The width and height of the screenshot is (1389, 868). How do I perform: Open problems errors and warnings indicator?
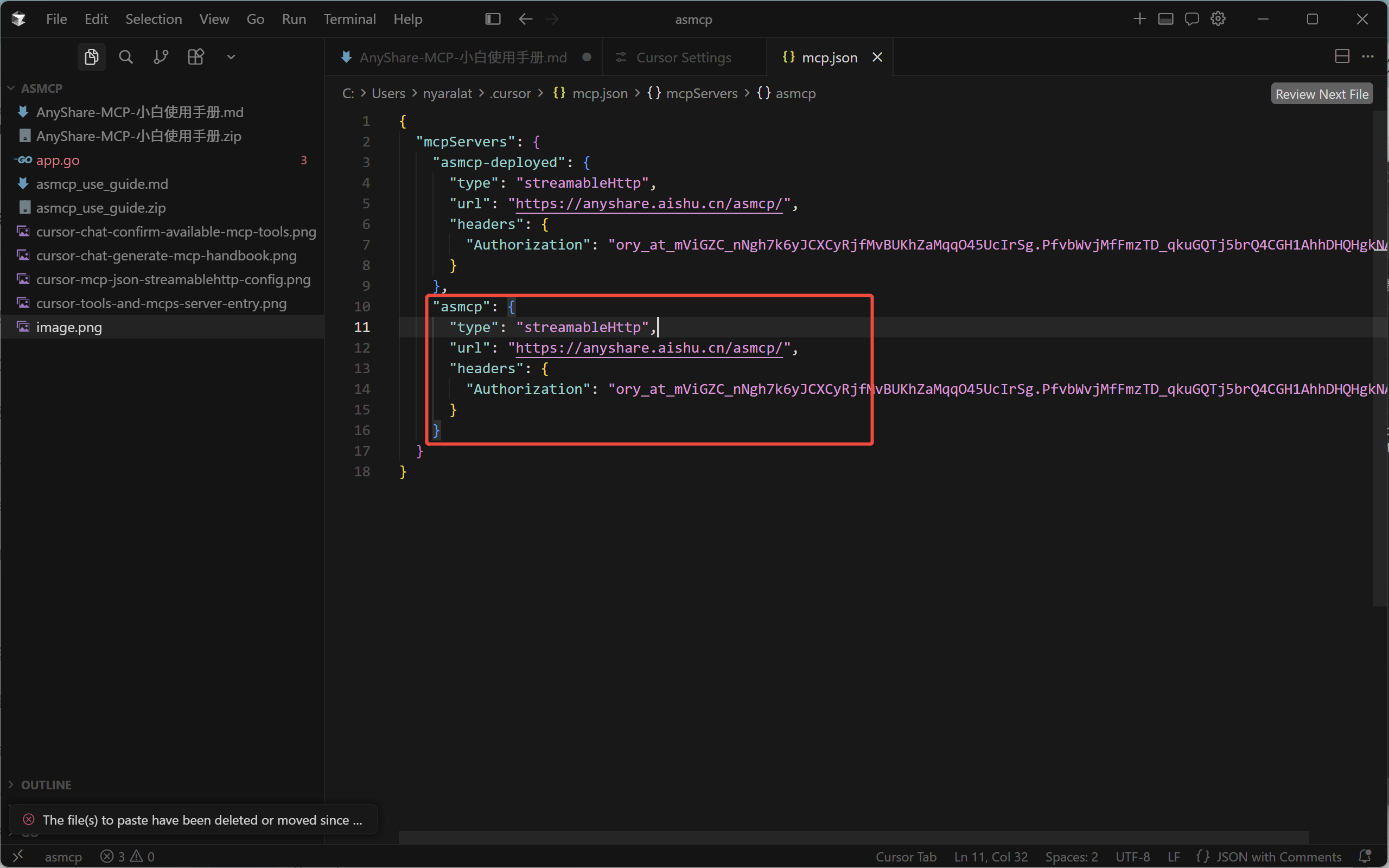pos(128,856)
